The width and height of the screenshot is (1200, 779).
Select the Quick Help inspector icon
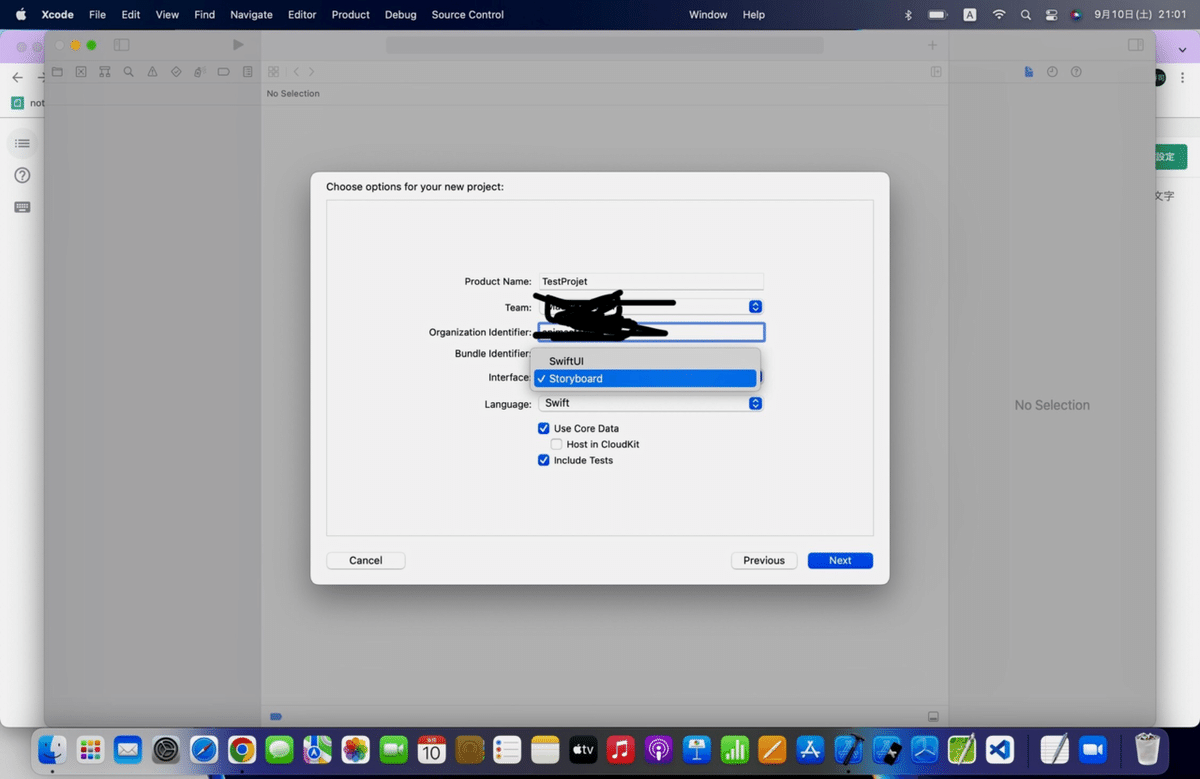(x=1076, y=72)
